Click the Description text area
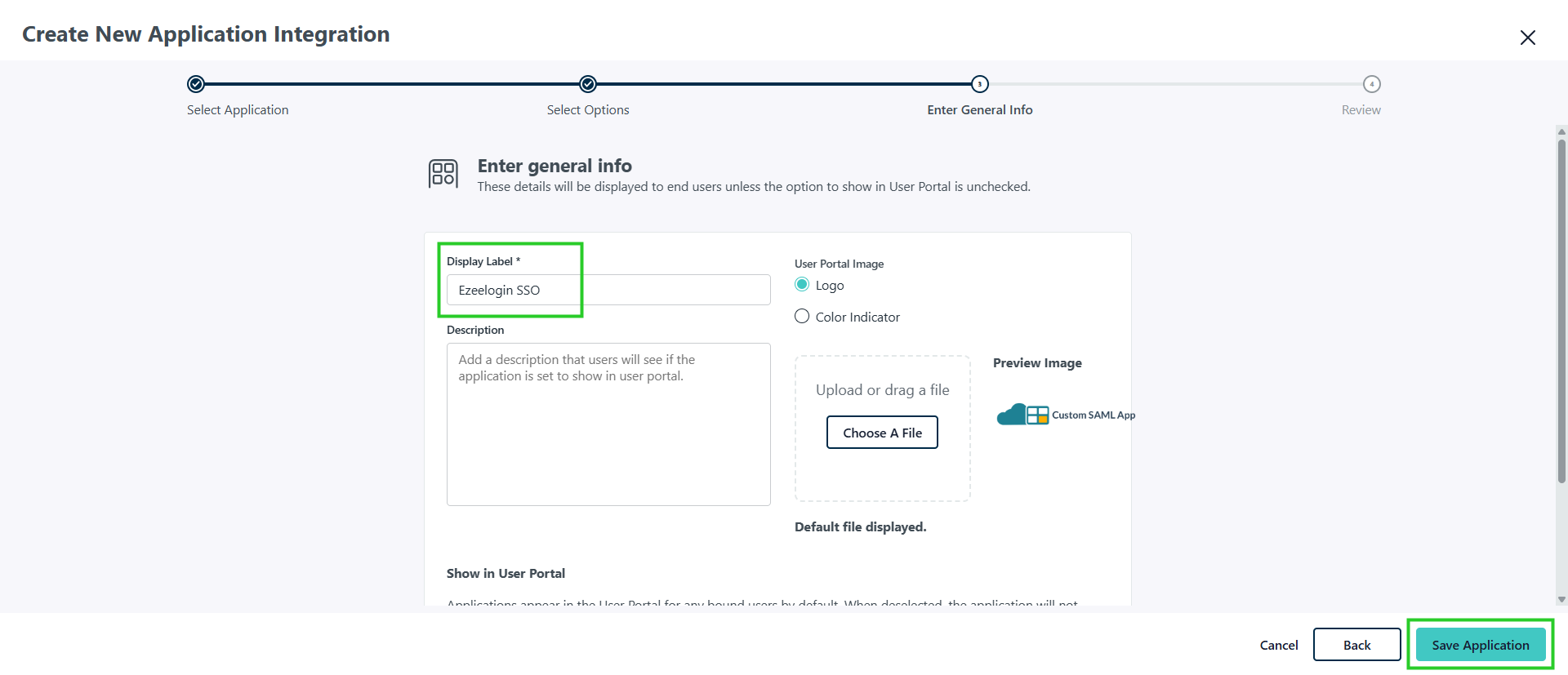Screen dimensions: 1568x675 click(x=608, y=424)
